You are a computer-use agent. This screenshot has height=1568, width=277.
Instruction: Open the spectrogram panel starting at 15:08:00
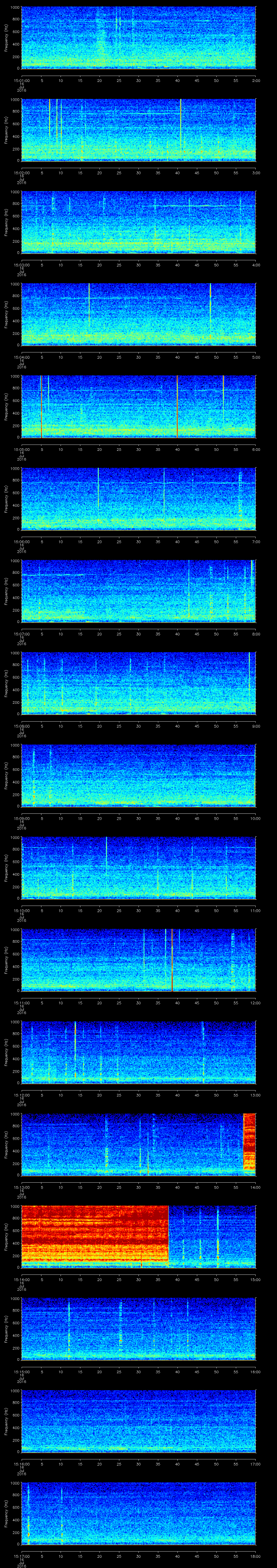click(139, 683)
